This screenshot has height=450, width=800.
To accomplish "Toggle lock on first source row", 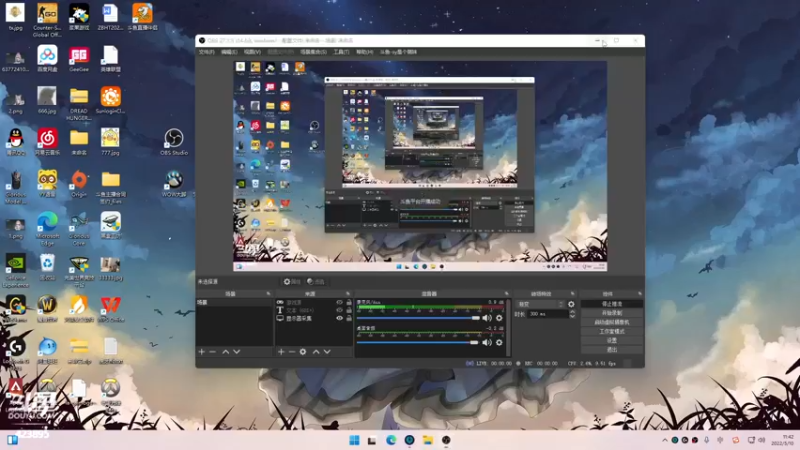I will point(349,303).
